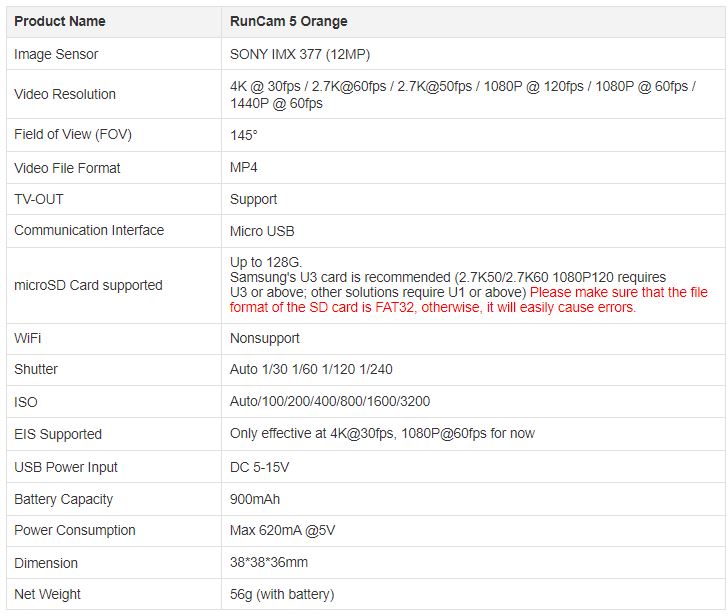This screenshot has height=616, width=728.
Task: Click the red FAT32 warning text
Action: [x=469, y=300]
